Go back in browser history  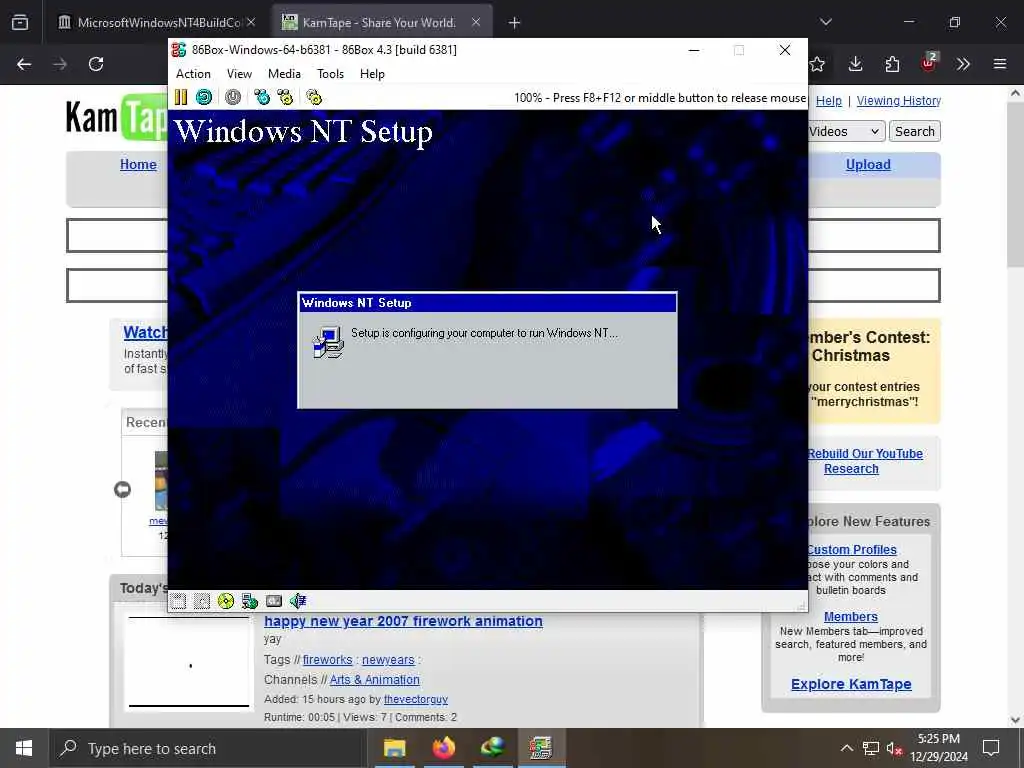coord(24,64)
